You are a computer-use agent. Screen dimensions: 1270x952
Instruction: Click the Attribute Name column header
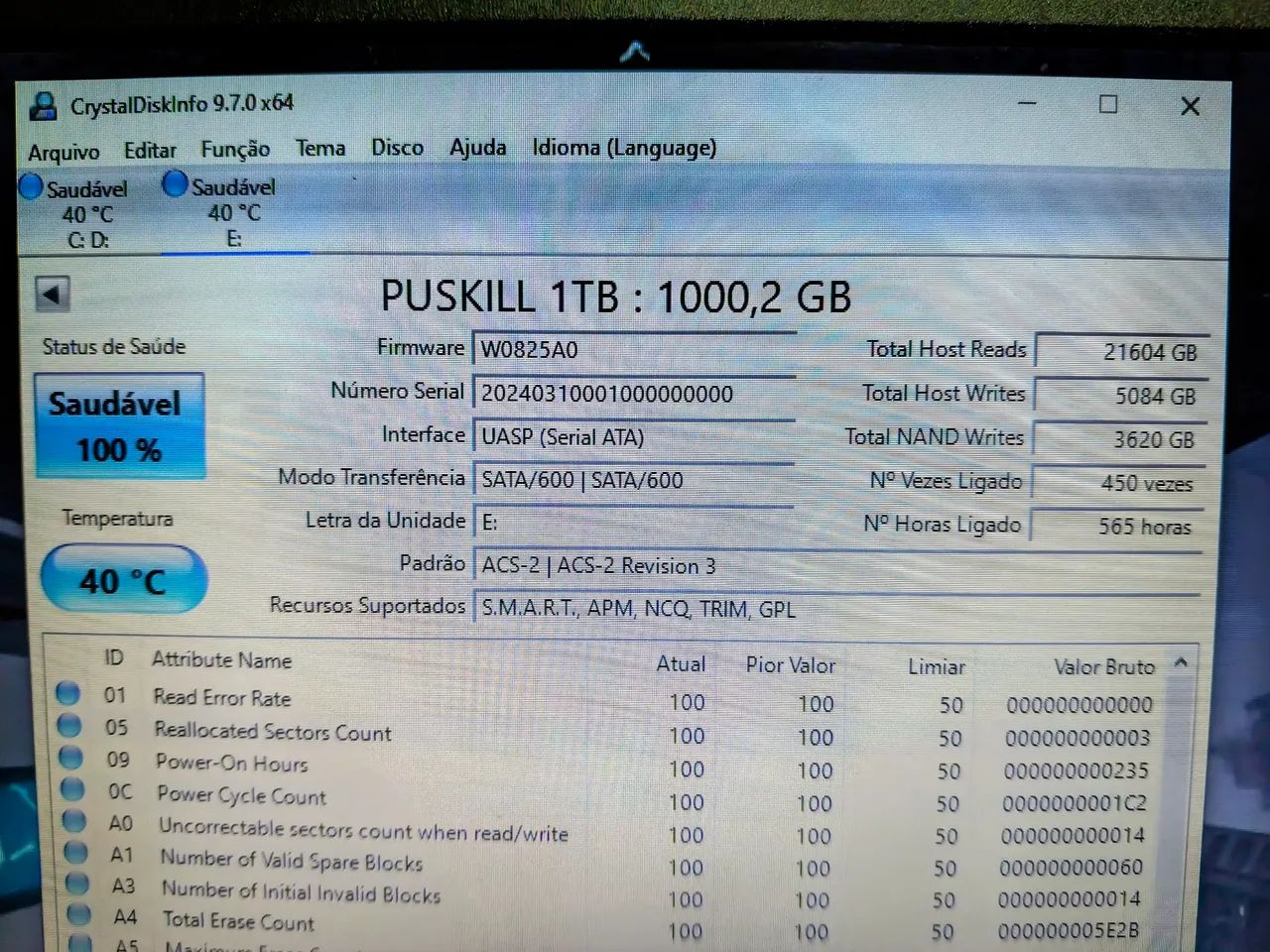(221, 659)
